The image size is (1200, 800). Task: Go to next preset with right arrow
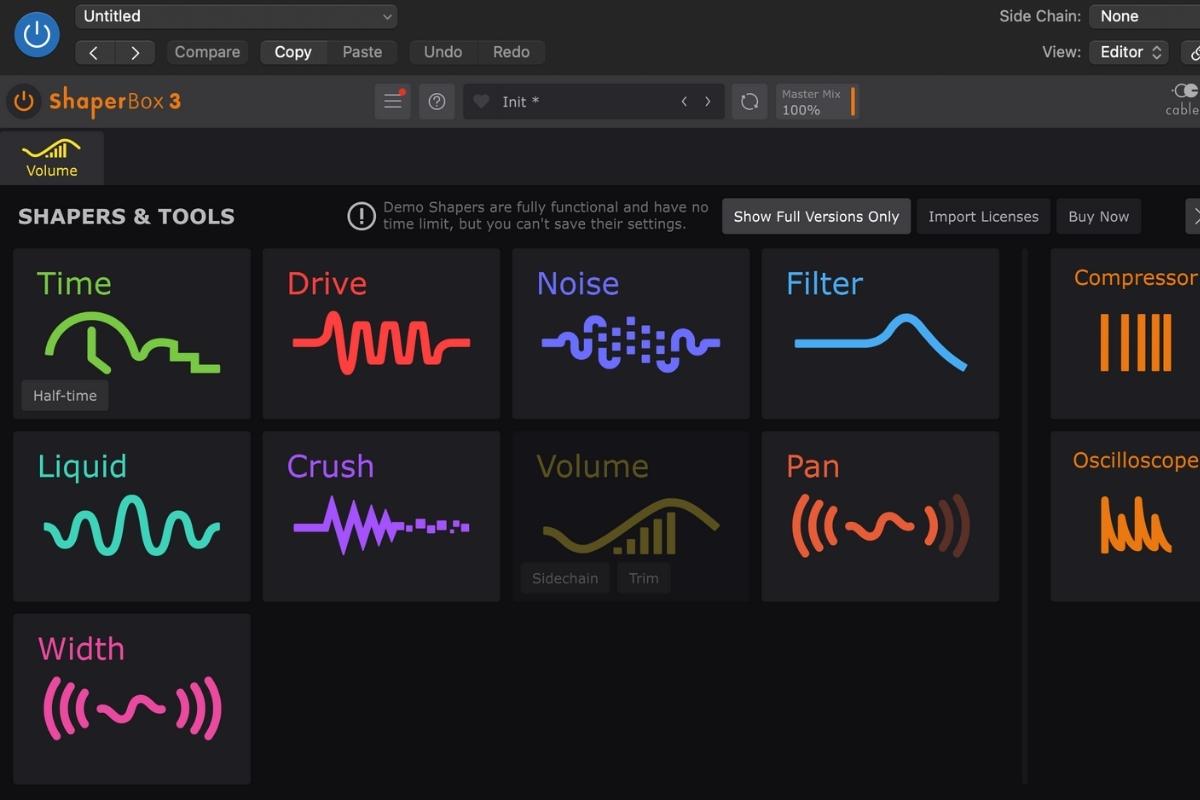(135, 52)
